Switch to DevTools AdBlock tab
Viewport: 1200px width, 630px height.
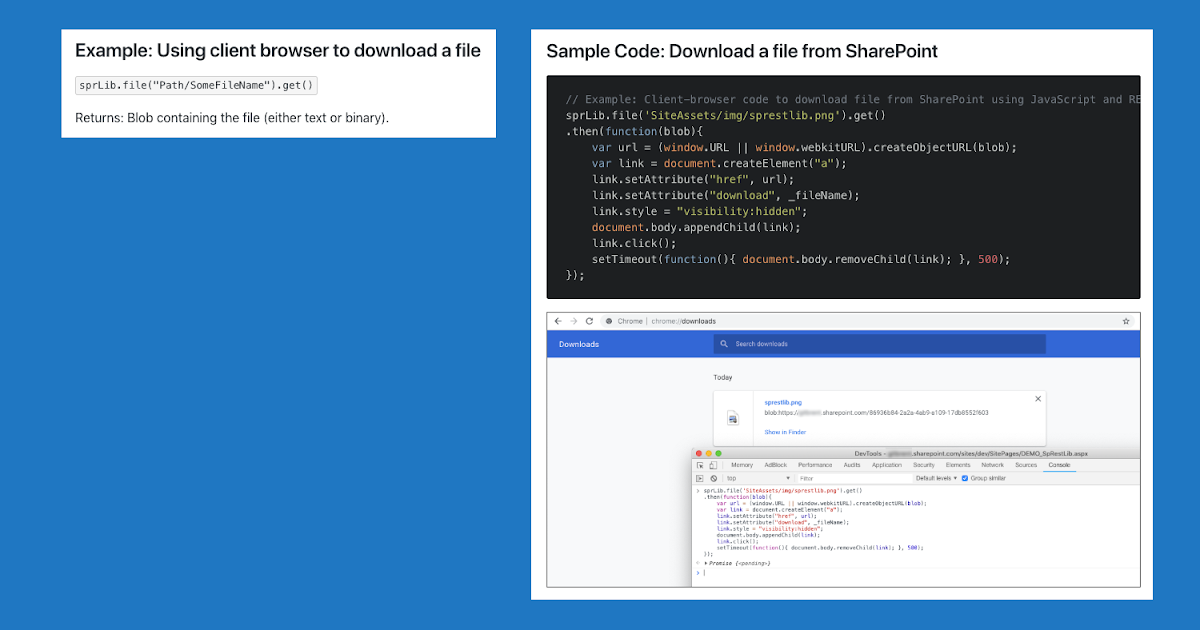point(776,465)
